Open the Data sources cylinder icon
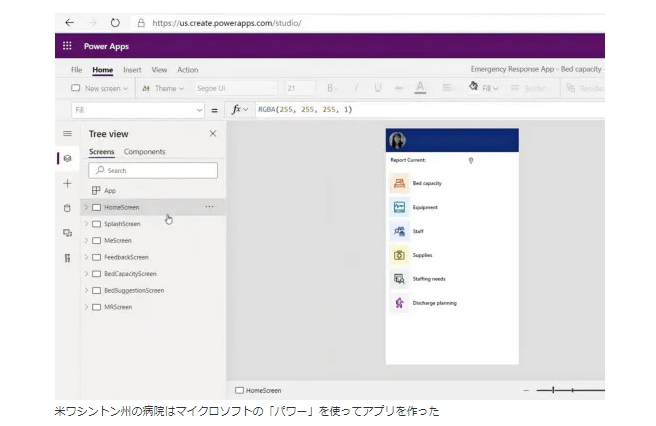Image resolution: width=656 pixels, height=426 pixels. 67,208
